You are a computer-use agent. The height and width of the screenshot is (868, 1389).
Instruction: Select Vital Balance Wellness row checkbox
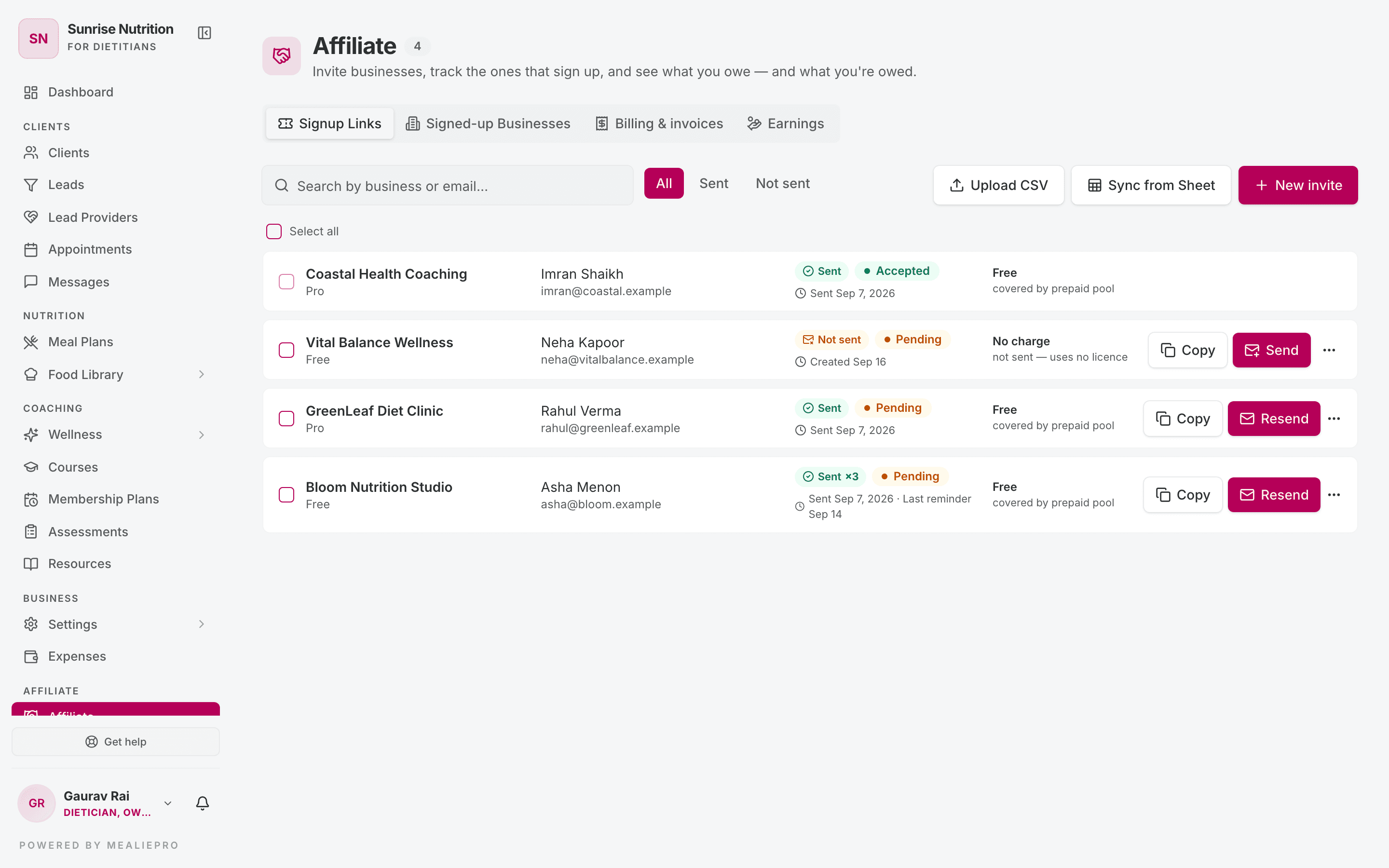(286, 350)
